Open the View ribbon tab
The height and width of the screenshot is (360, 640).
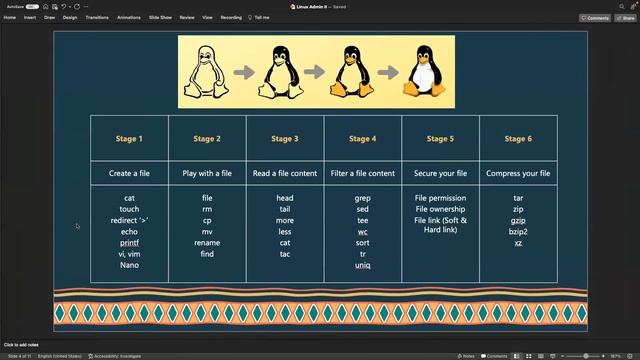pyautogui.click(x=207, y=18)
